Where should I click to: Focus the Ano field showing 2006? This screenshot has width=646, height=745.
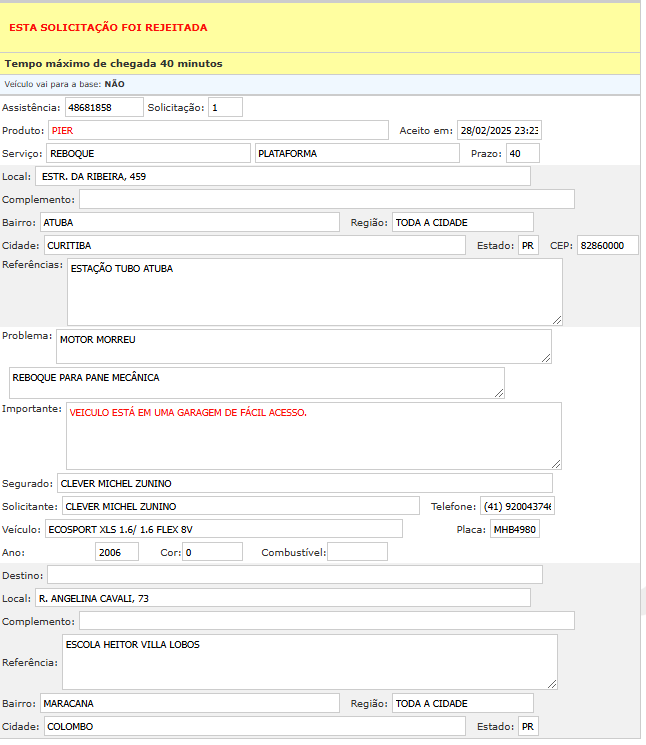click(x=117, y=552)
